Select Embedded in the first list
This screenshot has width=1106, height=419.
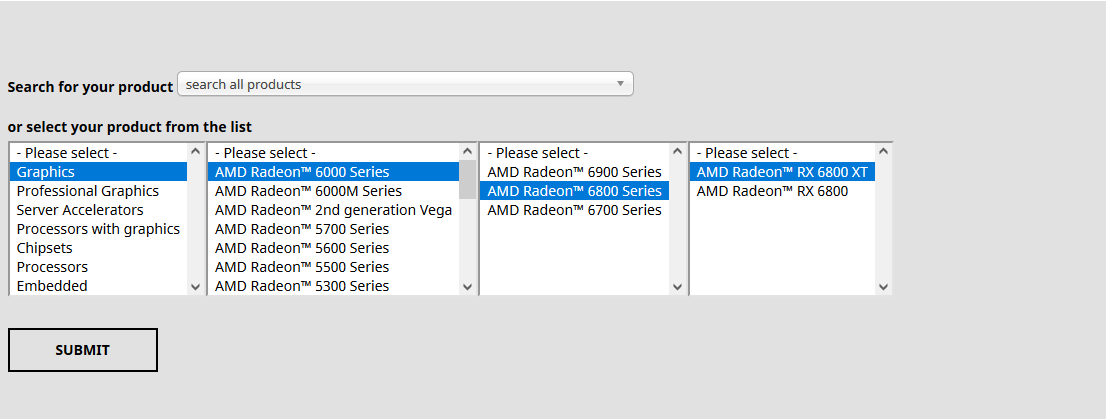[x=52, y=286]
